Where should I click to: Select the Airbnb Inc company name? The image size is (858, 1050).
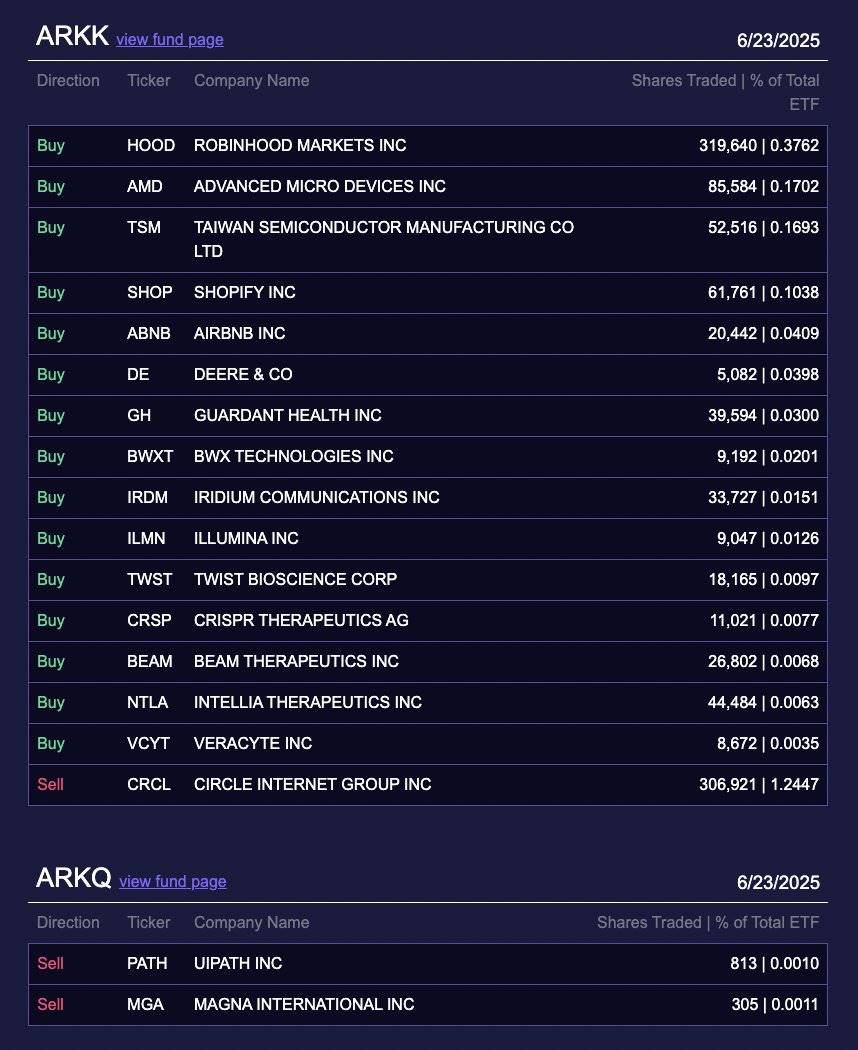click(x=239, y=334)
